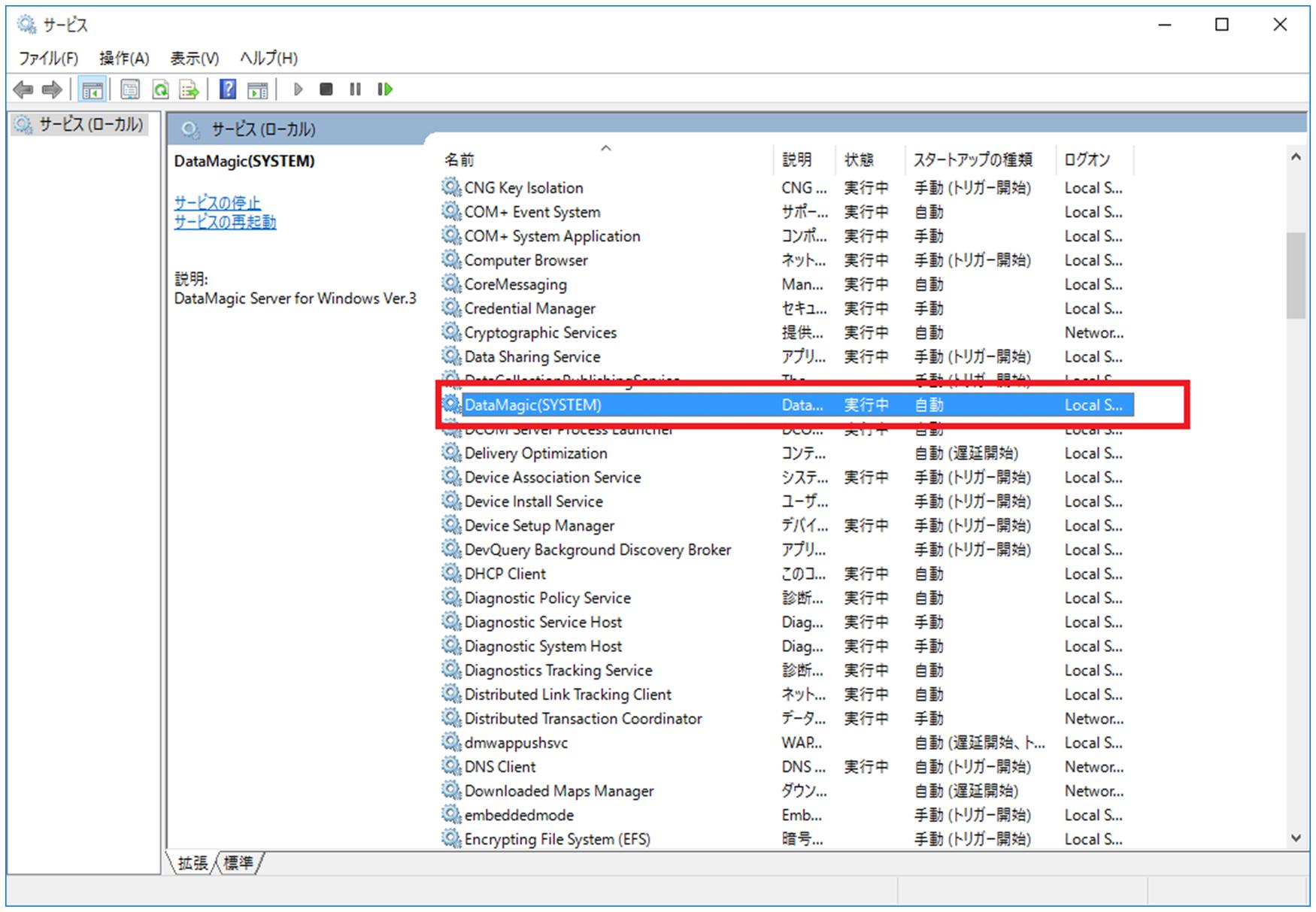The image size is (1316, 912).
Task: Click the サービスの停止 link
Action: click(x=217, y=202)
